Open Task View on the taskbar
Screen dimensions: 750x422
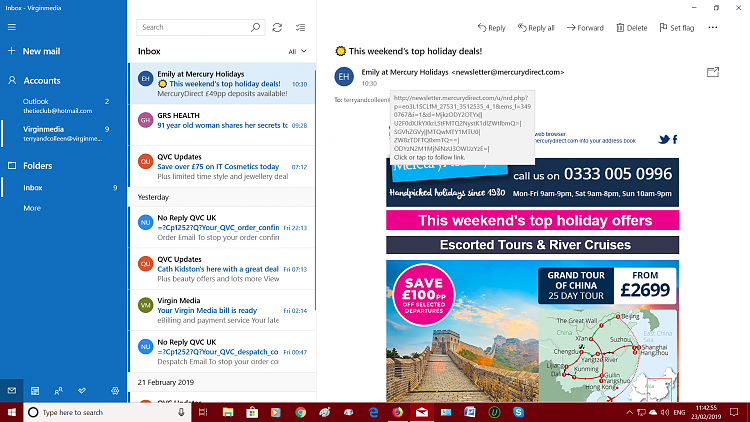click(x=203, y=412)
